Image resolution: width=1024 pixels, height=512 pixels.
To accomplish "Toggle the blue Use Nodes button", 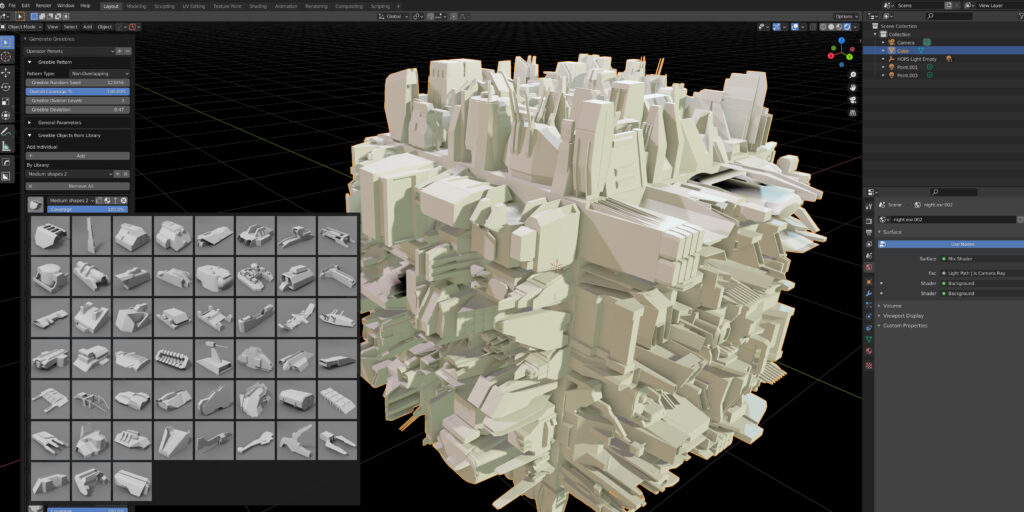I will click(950, 244).
